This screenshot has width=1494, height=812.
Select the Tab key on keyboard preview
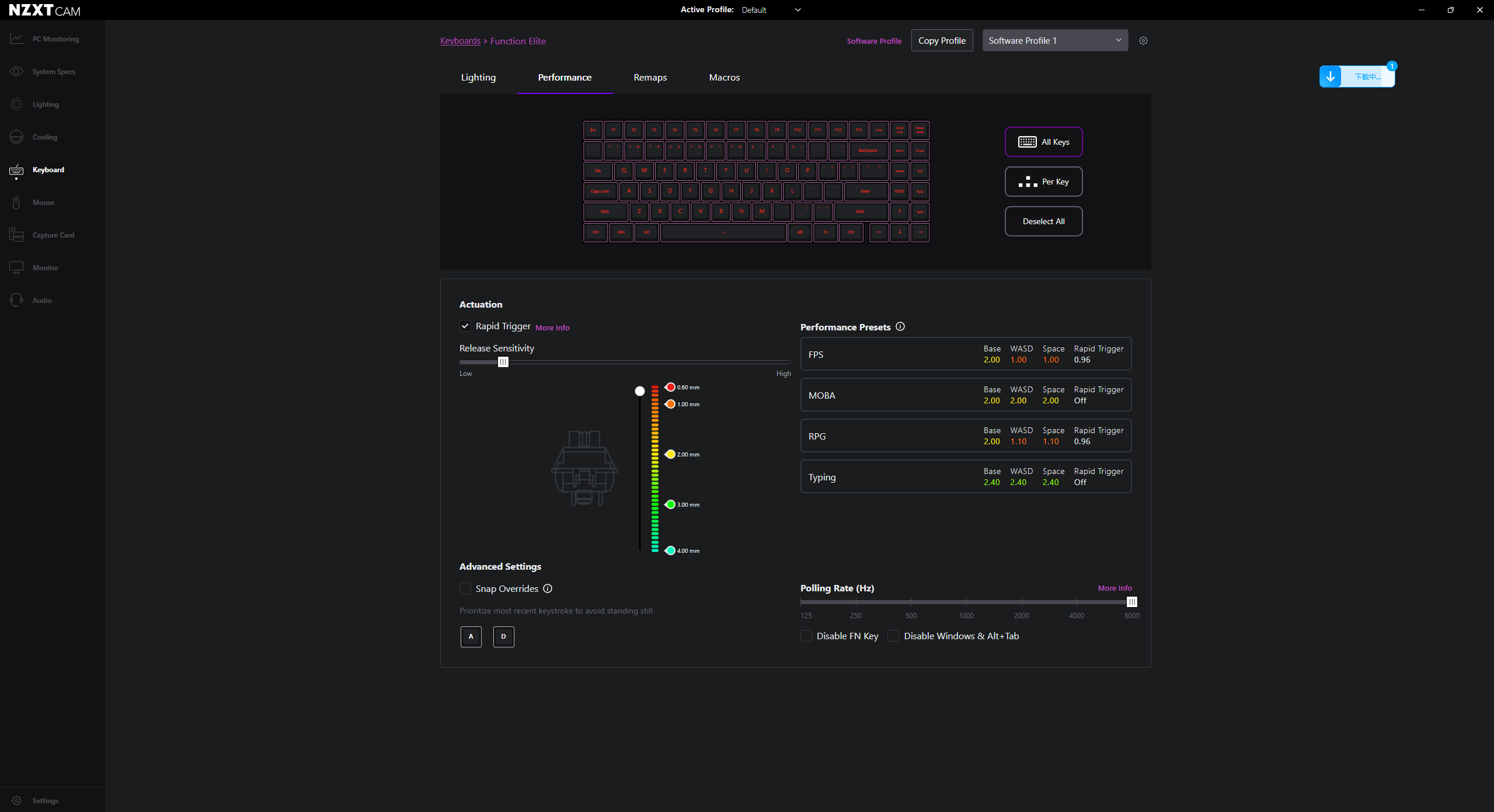pyautogui.click(x=598, y=171)
